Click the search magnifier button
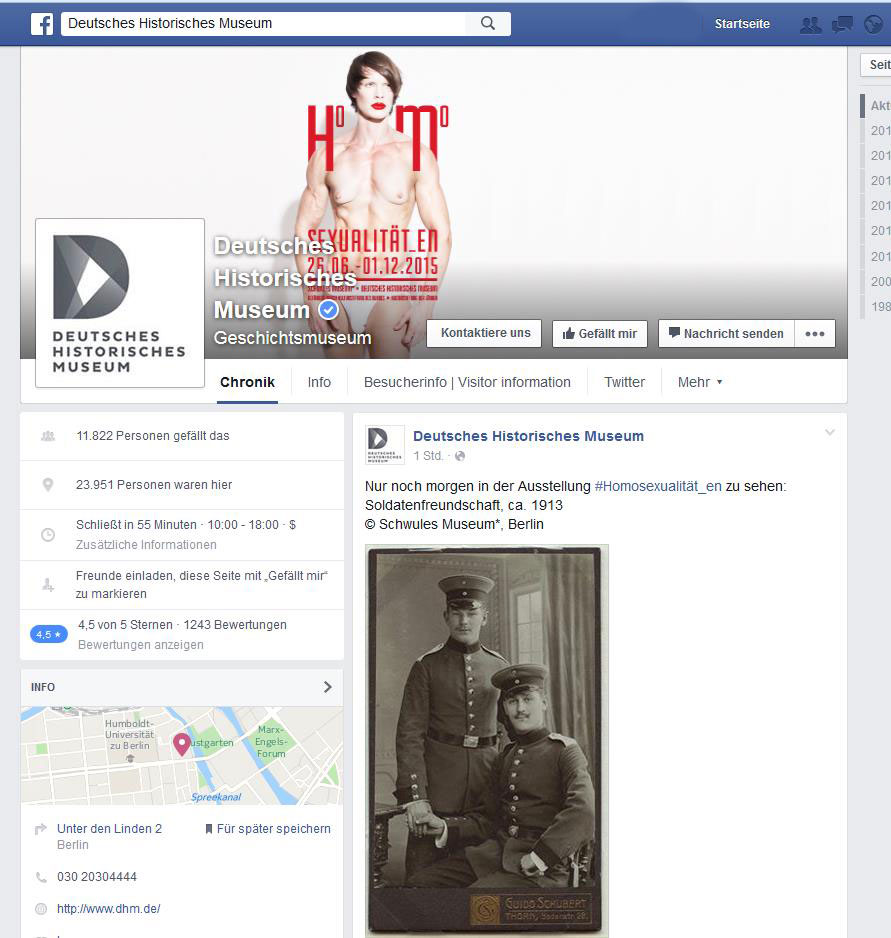 click(488, 23)
